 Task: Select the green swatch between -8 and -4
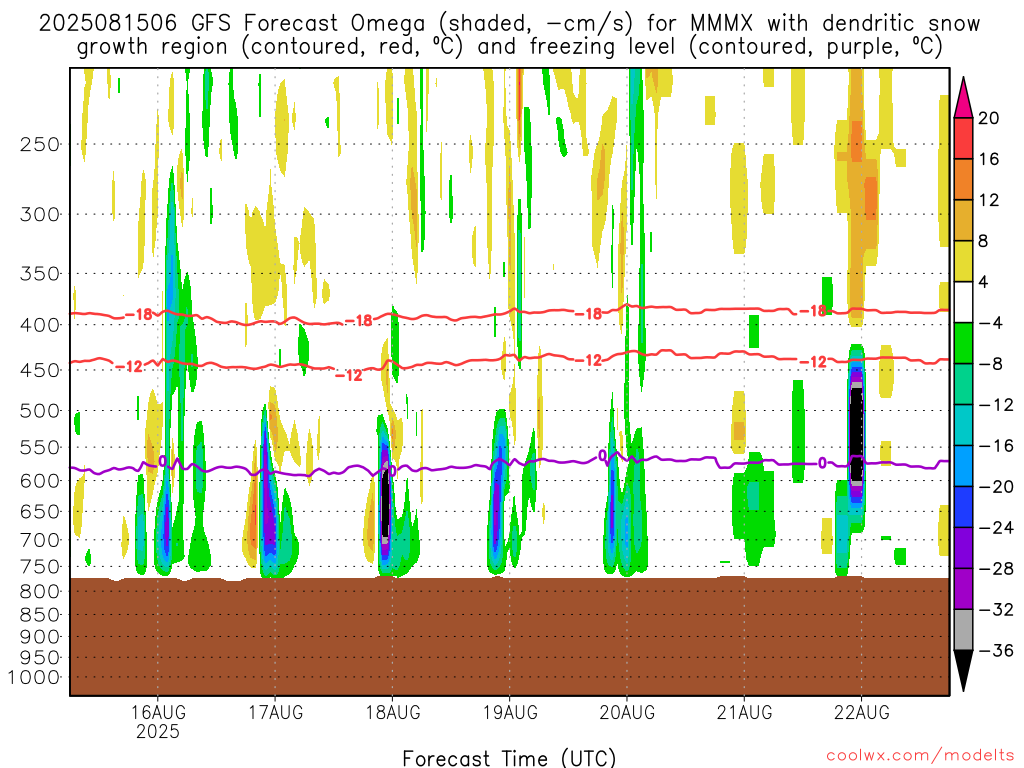coord(963,344)
